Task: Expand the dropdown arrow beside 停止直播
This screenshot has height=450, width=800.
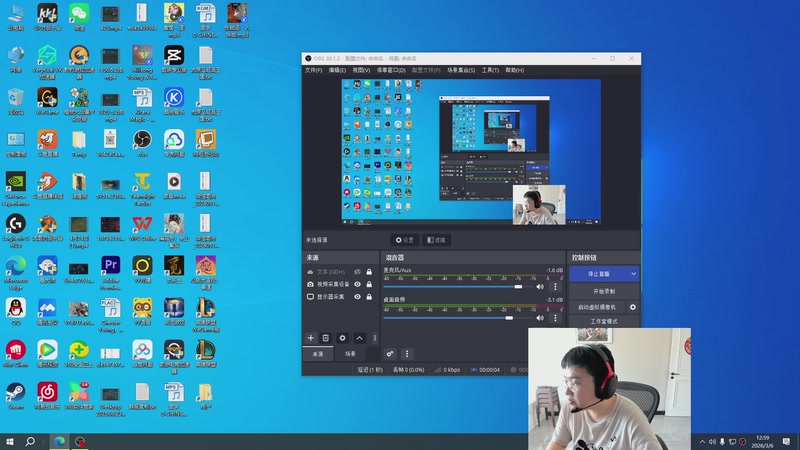Action: coord(634,274)
